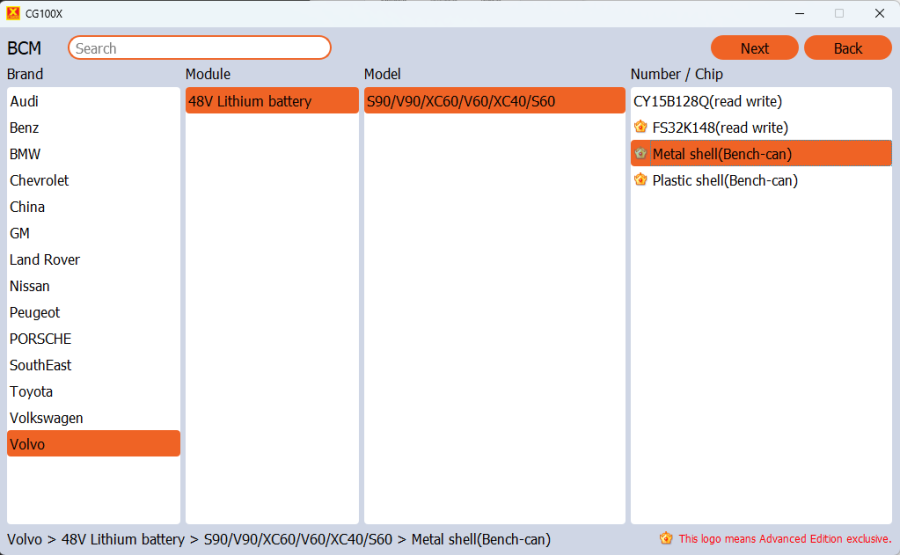900x555 pixels.
Task: Select Chevrolet from the Brand list
Action: (40, 181)
